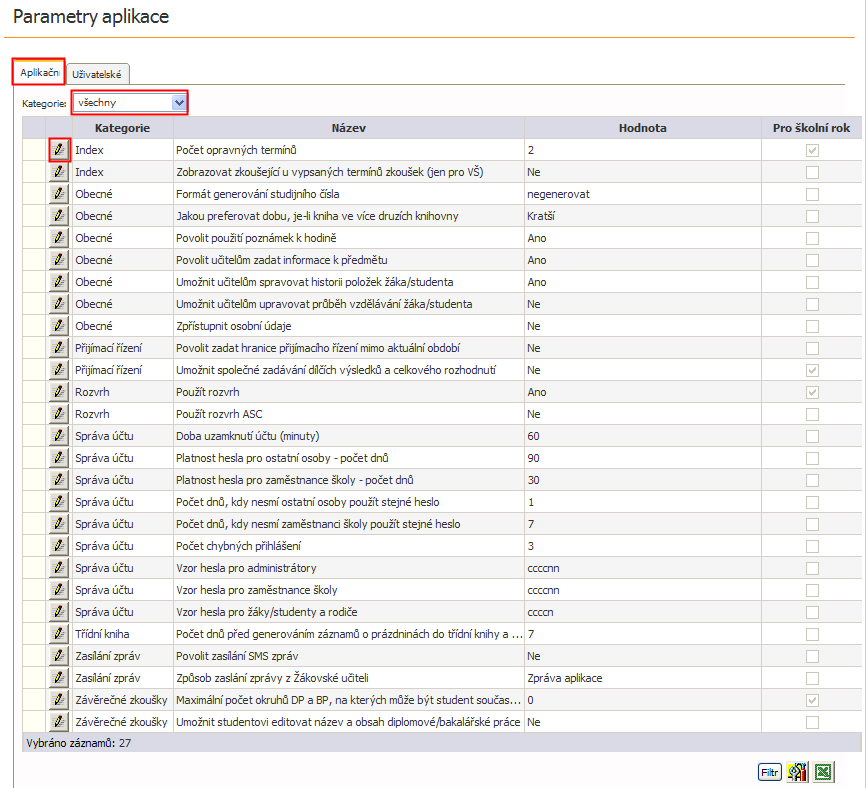Click edit icon for 'Zpřístupnit osobní údaje'
866x788 pixels.
[59, 326]
